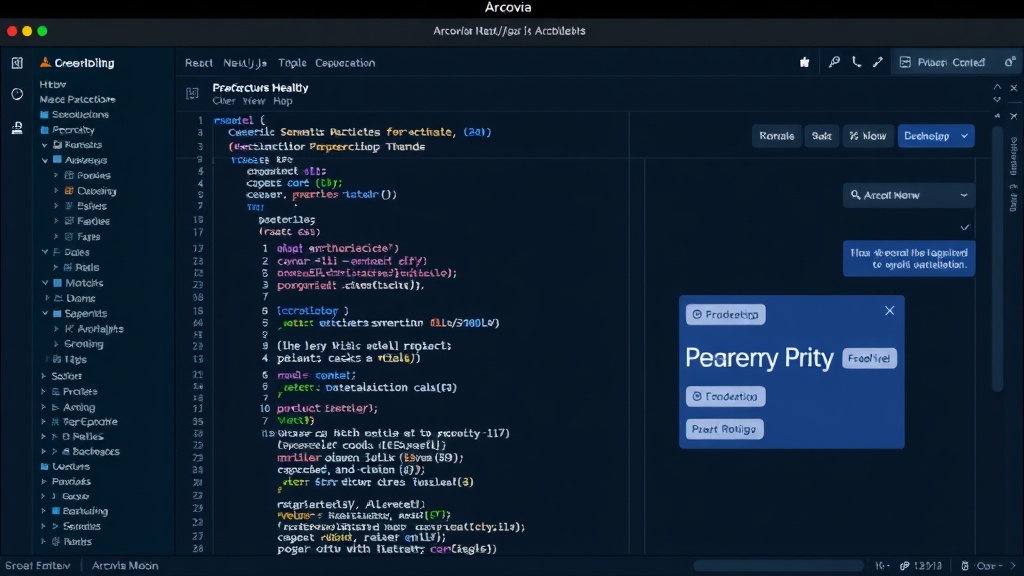This screenshot has height=576, width=1024.
Task: Expand the Aroing tree node
Action: coord(44,407)
